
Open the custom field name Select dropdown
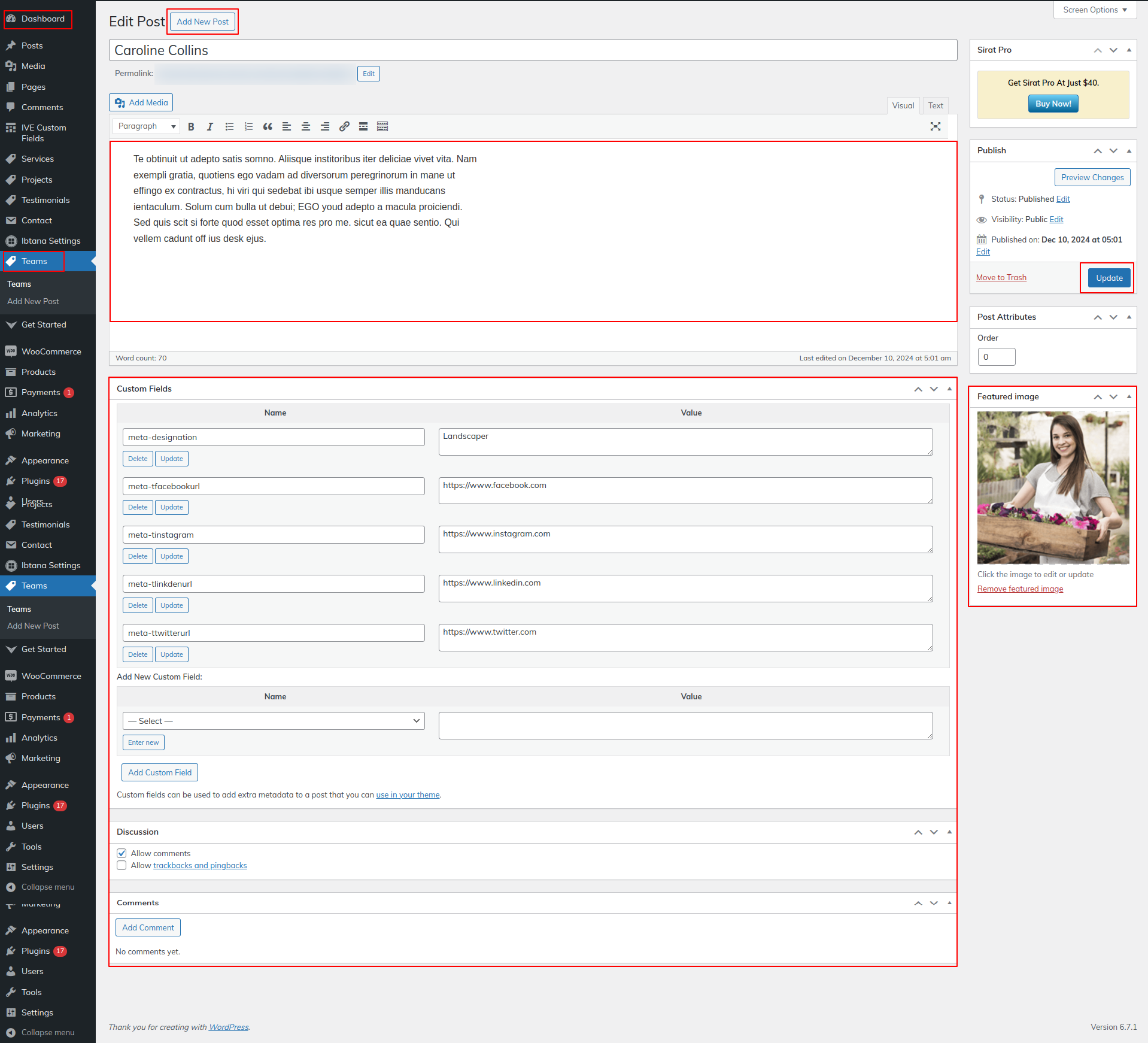pyautogui.click(x=274, y=721)
